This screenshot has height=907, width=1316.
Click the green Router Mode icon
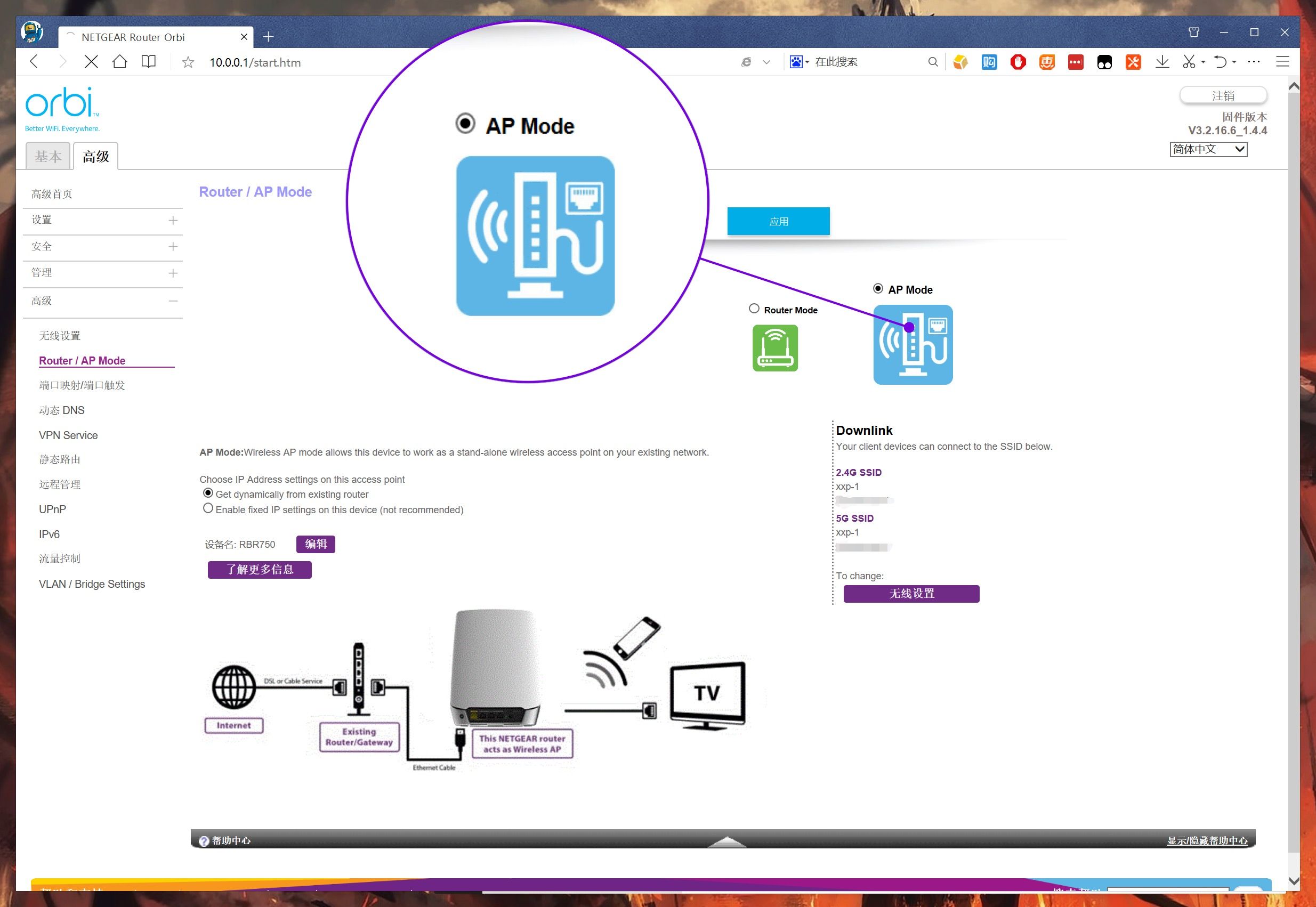point(775,348)
